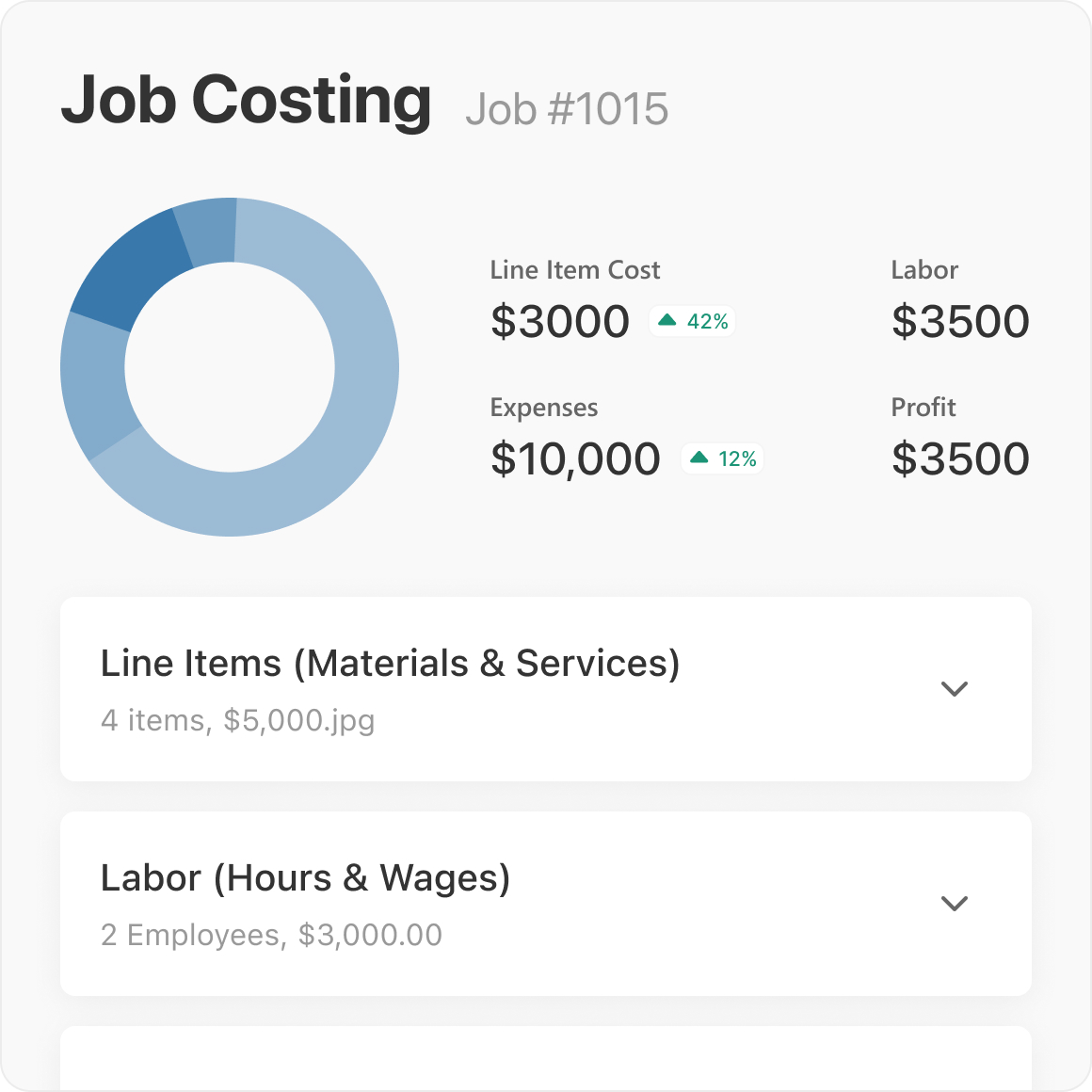Click the "4 items, $5,000.jpg" subtitle
The height and width of the screenshot is (1092, 1092).
pos(237,720)
